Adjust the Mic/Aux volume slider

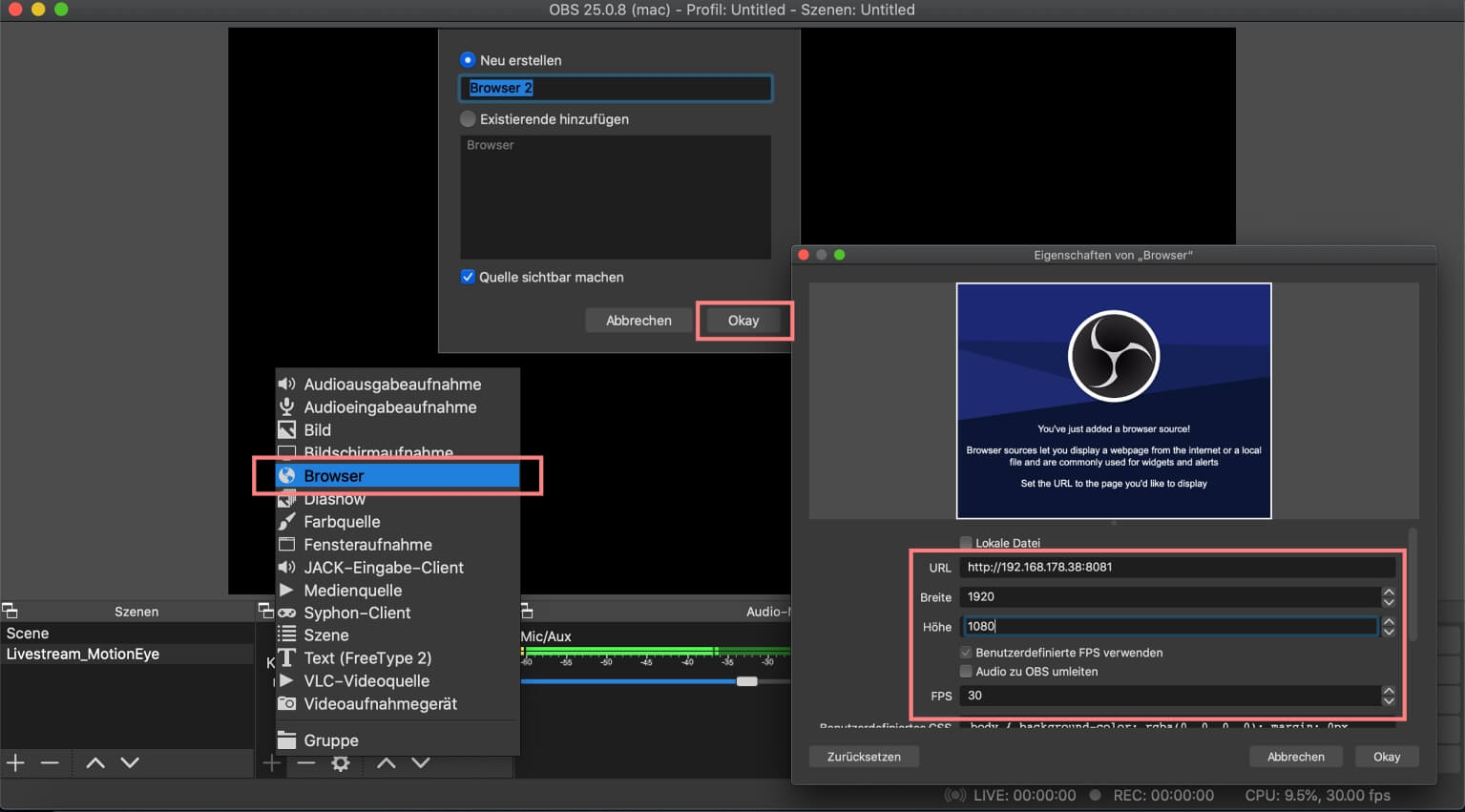point(746,681)
